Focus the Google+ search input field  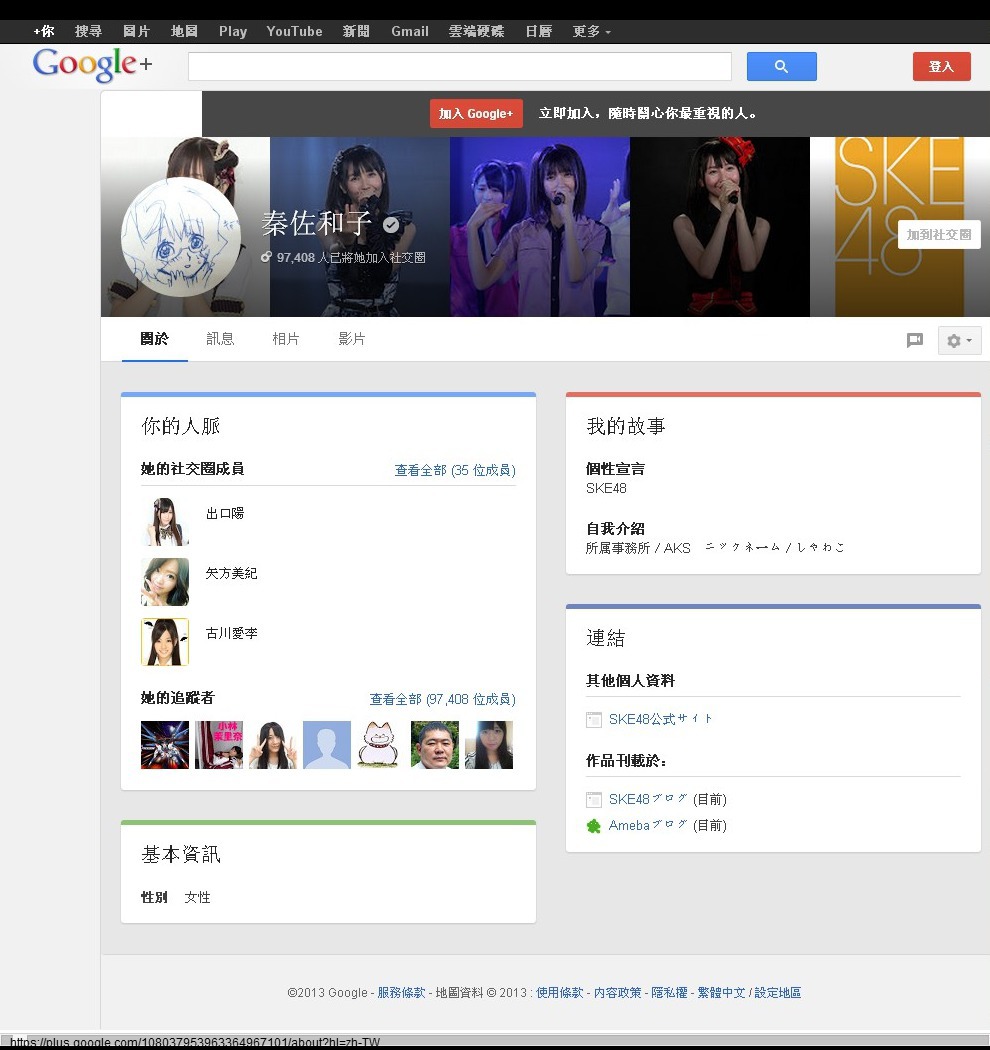pos(459,66)
